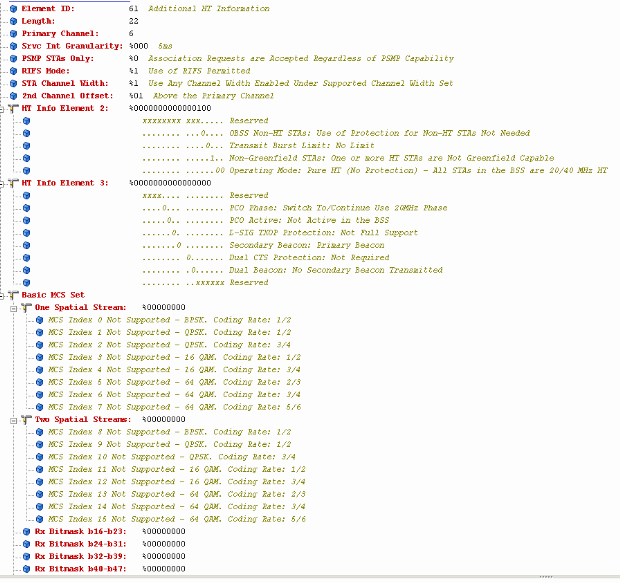Click the cube icon of Rx Bitmask b16-b23
Viewport: 620px width, 583px height.
[x=26, y=532]
